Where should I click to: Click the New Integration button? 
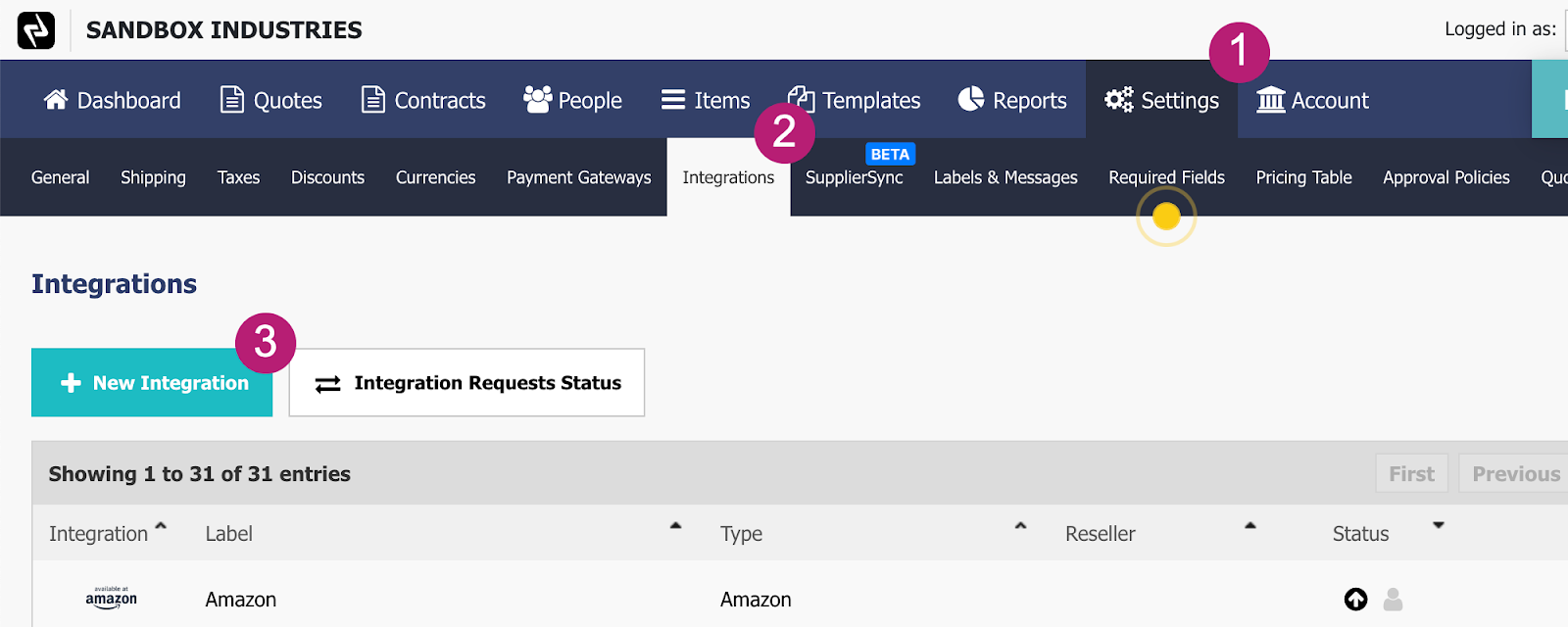152,383
